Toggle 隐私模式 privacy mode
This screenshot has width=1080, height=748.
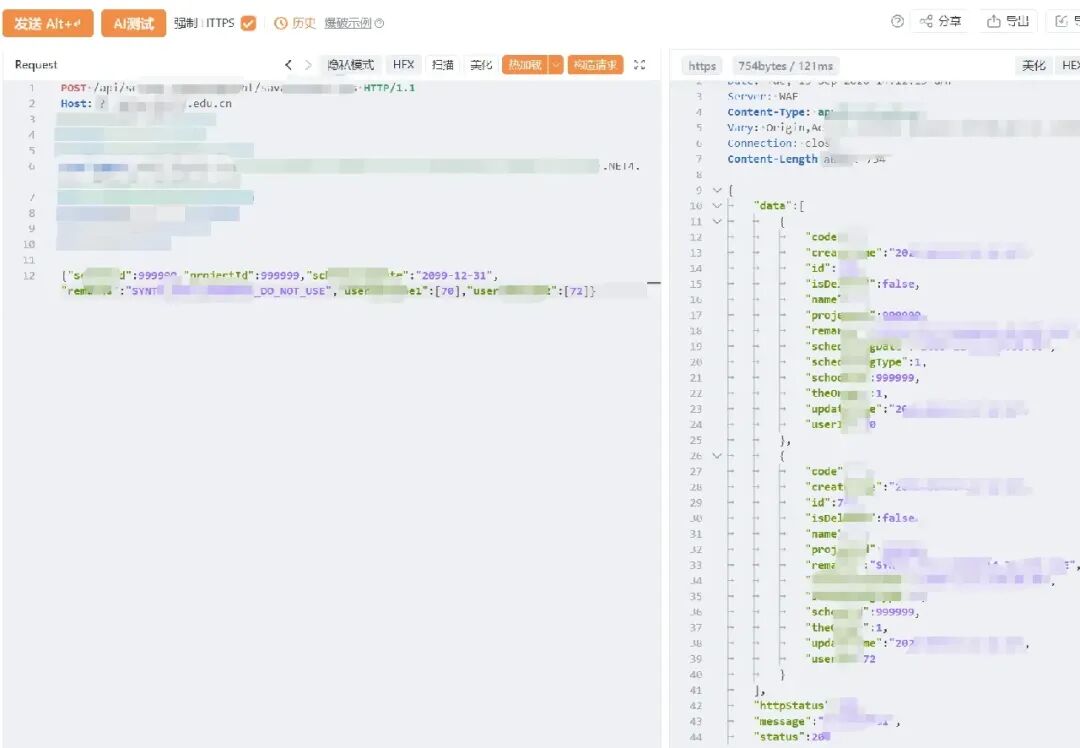click(351, 65)
